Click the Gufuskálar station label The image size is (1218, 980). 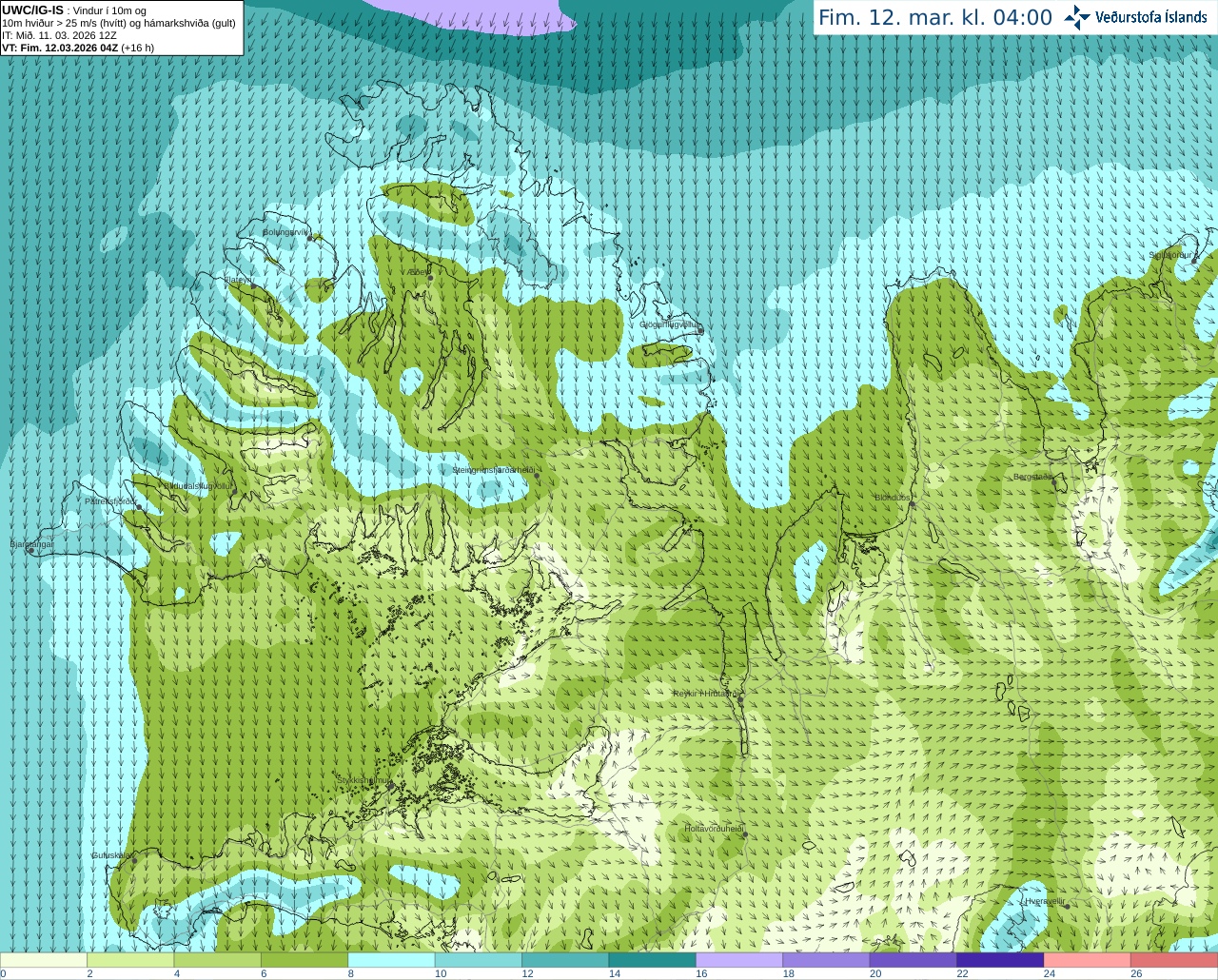coord(111,855)
